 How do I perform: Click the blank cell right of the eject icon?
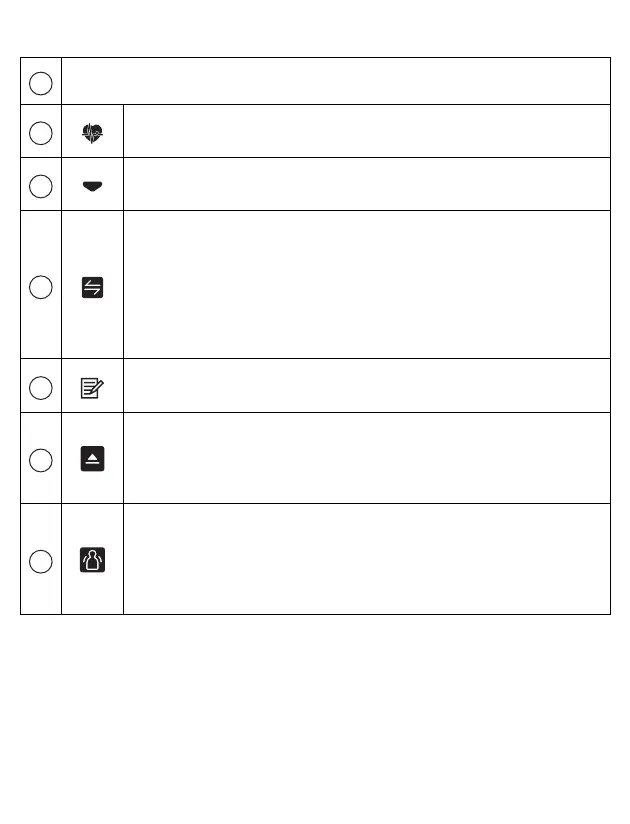(366, 457)
